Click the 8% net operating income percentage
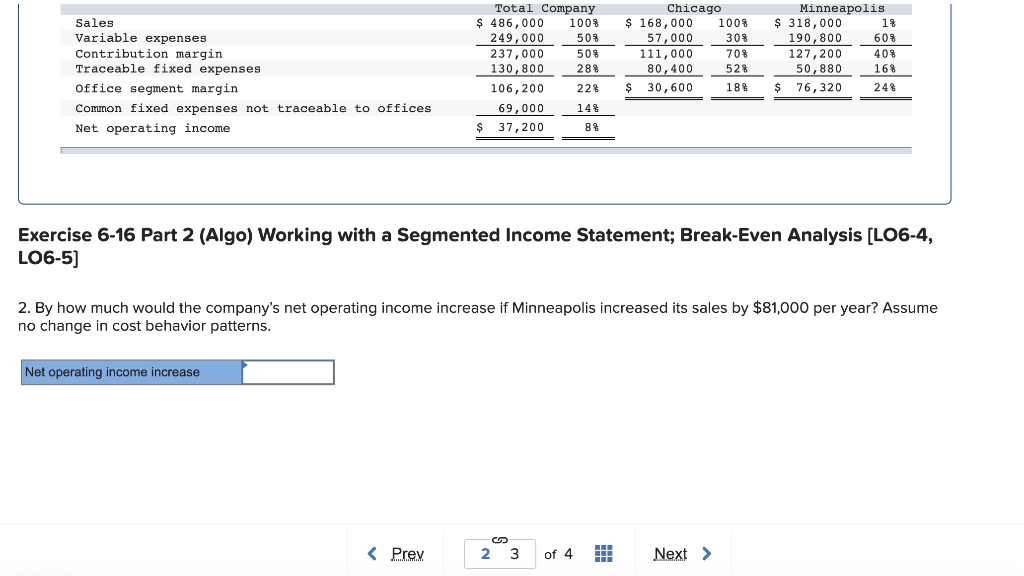 (x=592, y=127)
